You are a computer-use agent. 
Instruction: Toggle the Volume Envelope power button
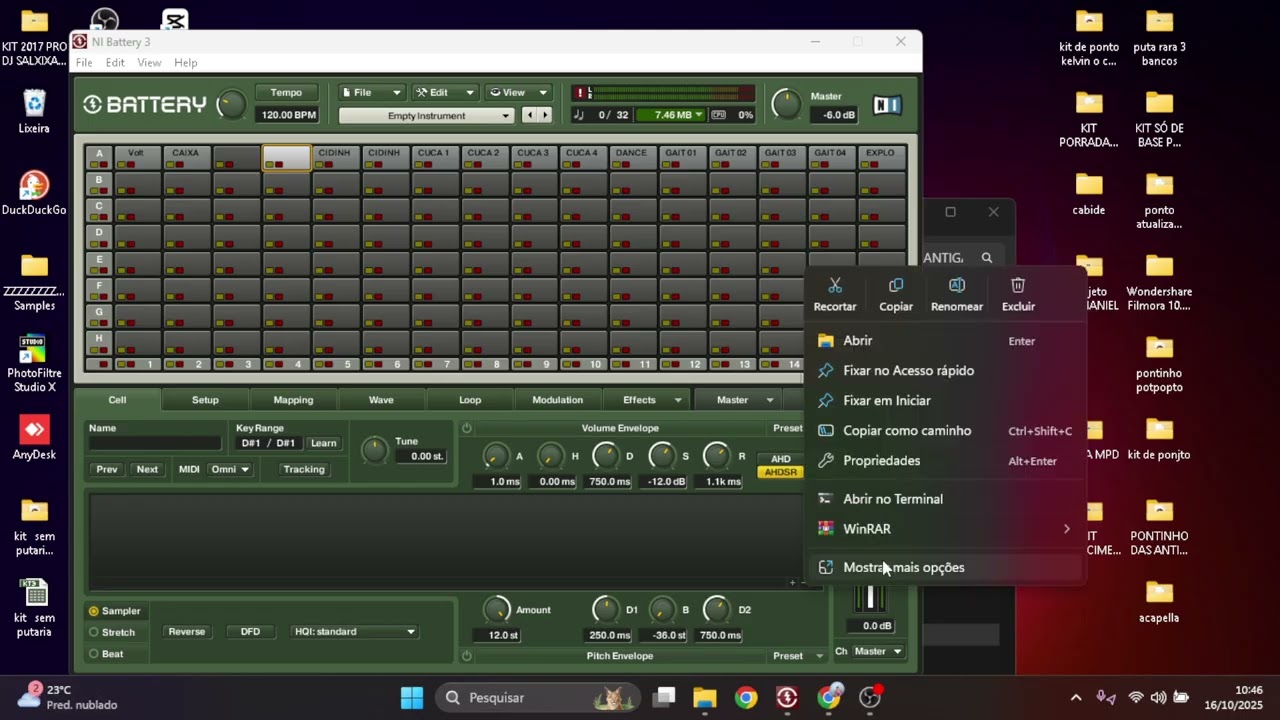(467, 428)
